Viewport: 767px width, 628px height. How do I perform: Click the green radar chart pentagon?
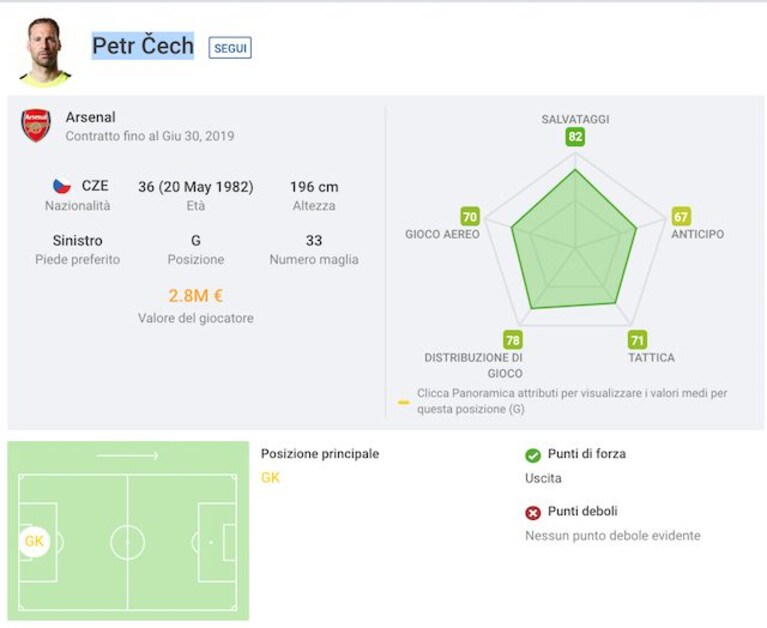(x=574, y=240)
